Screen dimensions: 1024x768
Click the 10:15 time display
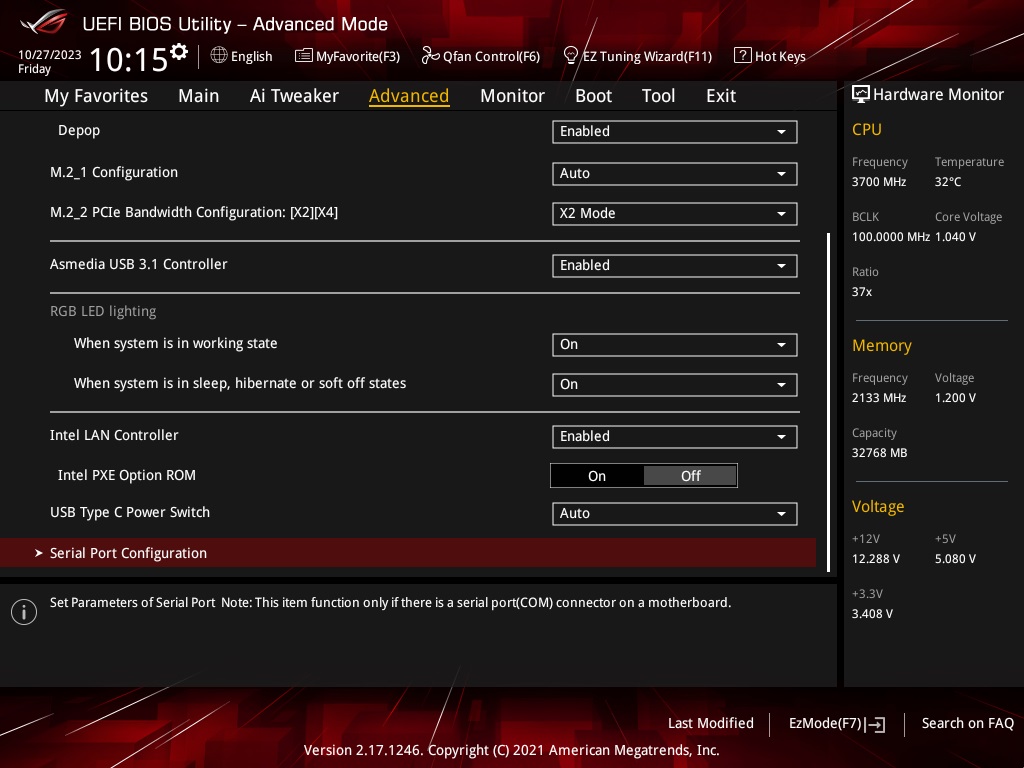tap(128, 59)
